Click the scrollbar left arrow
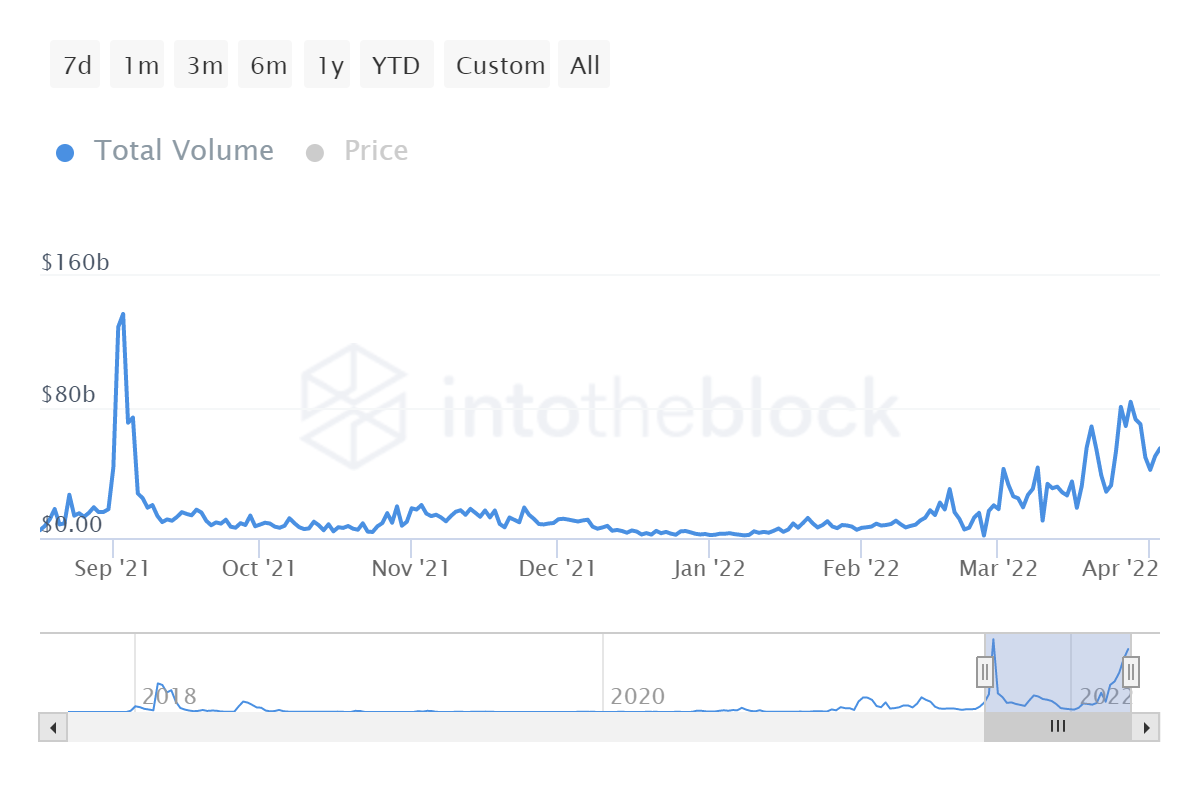Screen dimensions: 1200x800 pos(53,727)
